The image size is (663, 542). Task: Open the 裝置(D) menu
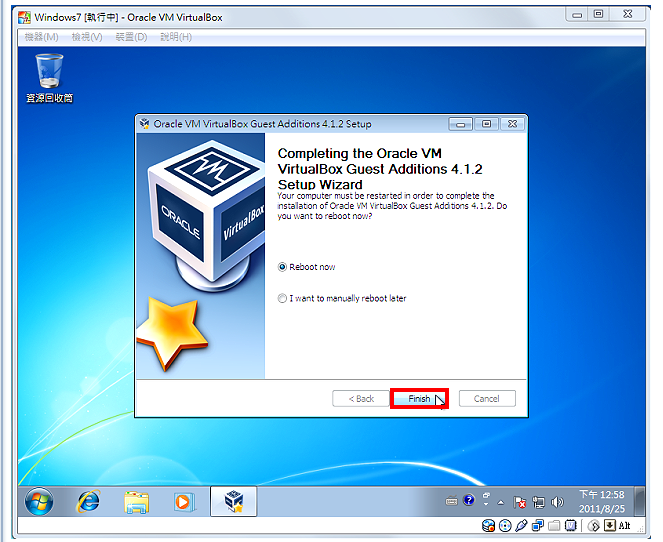(x=132, y=37)
